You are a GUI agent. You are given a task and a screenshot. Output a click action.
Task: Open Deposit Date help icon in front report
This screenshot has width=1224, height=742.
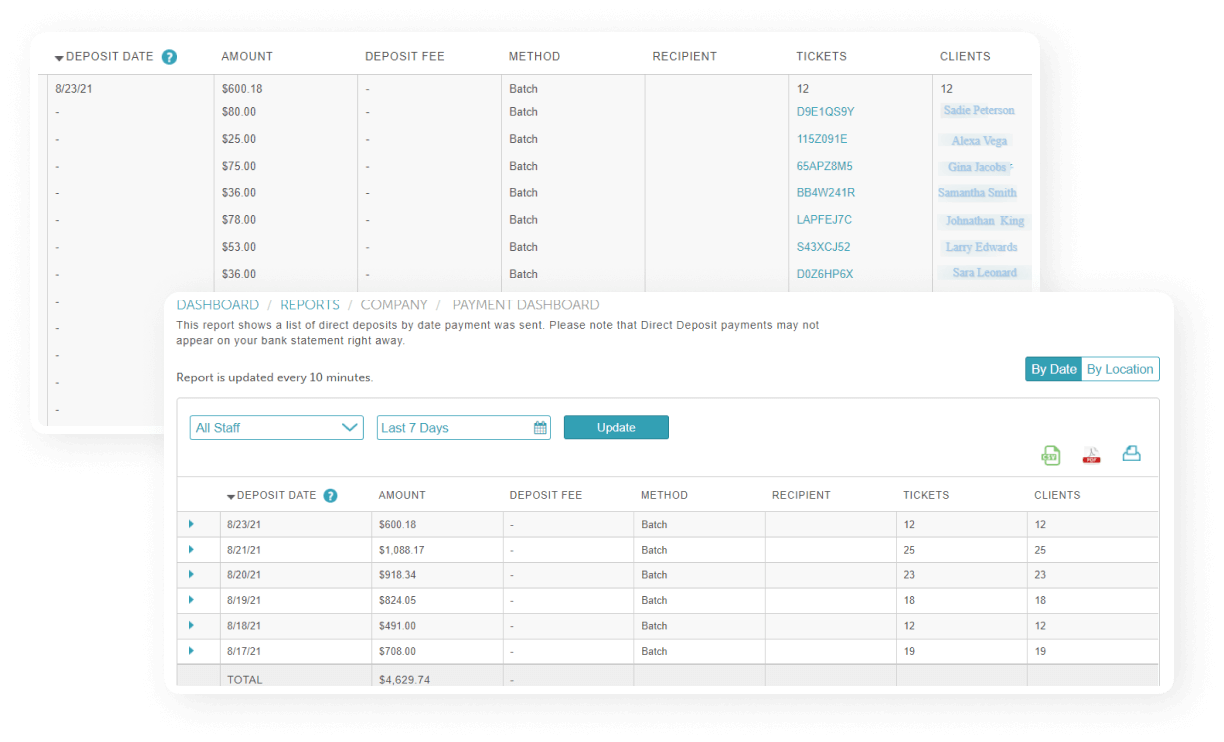pos(330,496)
